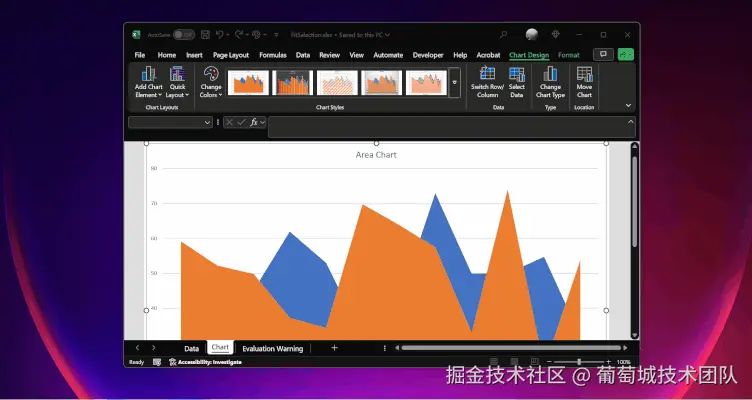Add a new sheet with plus button

point(334,348)
